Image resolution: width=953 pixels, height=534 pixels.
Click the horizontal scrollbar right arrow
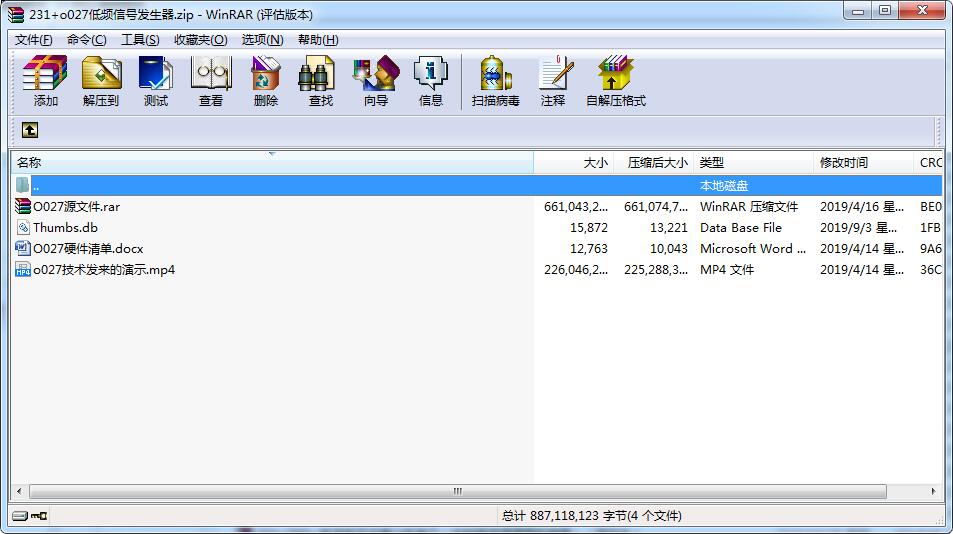(x=934, y=491)
